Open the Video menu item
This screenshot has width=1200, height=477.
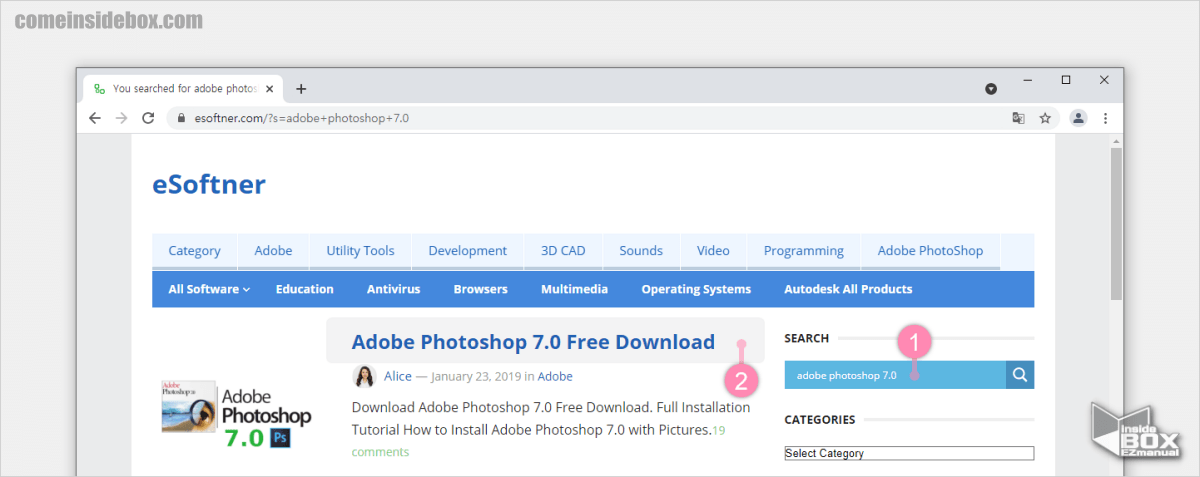[713, 251]
